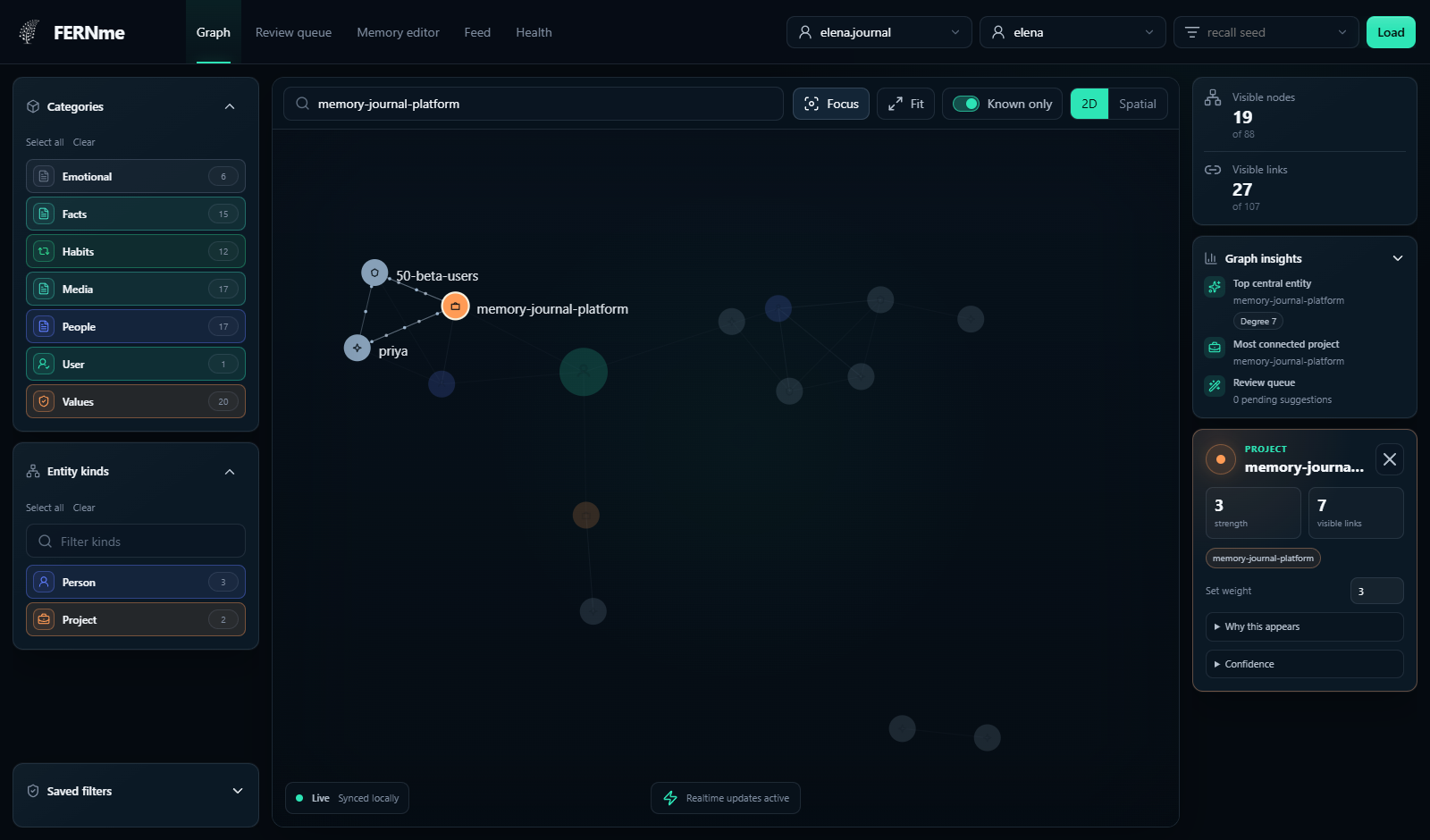Click the Values shield icon
Viewport: 1430px width, 840px height.
[44, 401]
